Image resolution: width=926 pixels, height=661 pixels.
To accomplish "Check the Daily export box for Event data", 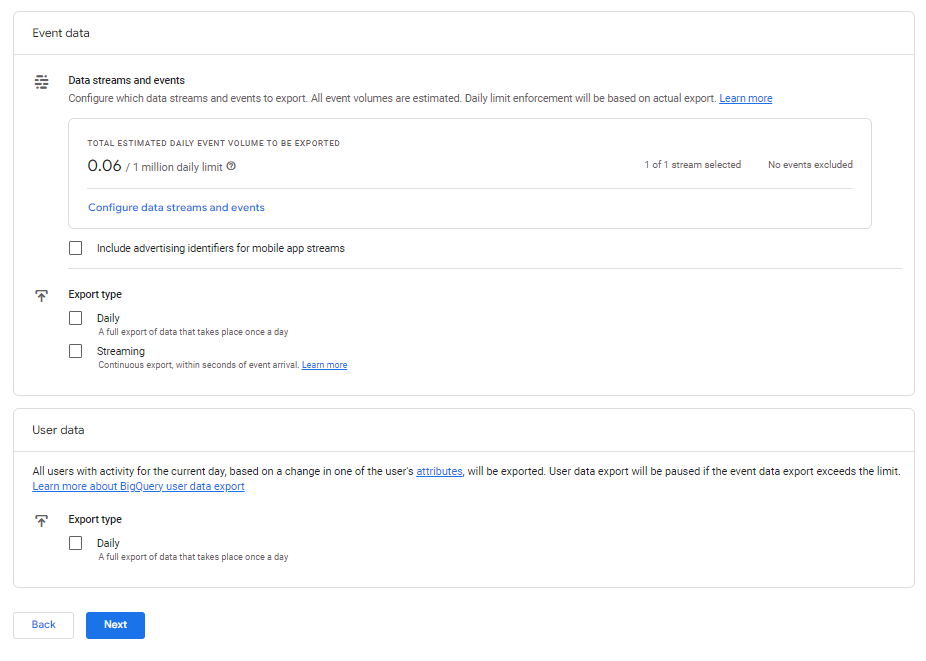I will tap(76, 318).
